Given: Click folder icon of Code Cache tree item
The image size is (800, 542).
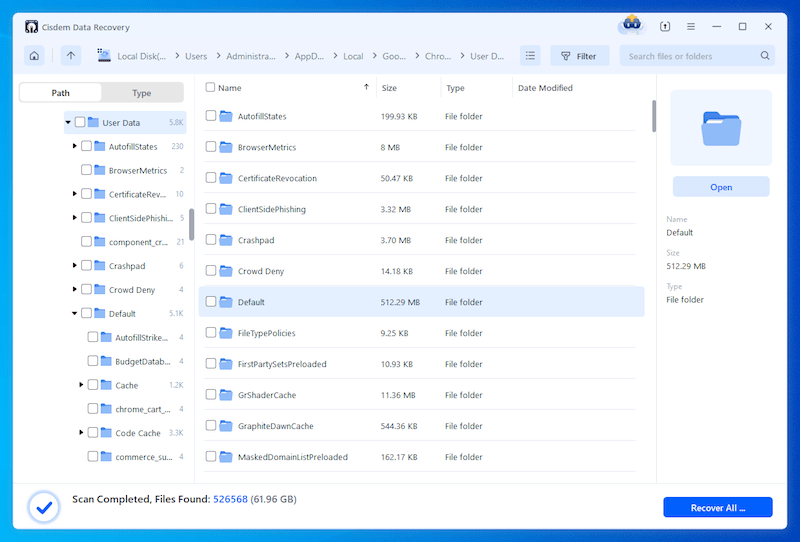Looking at the screenshot, I should pyautogui.click(x=106, y=432).
